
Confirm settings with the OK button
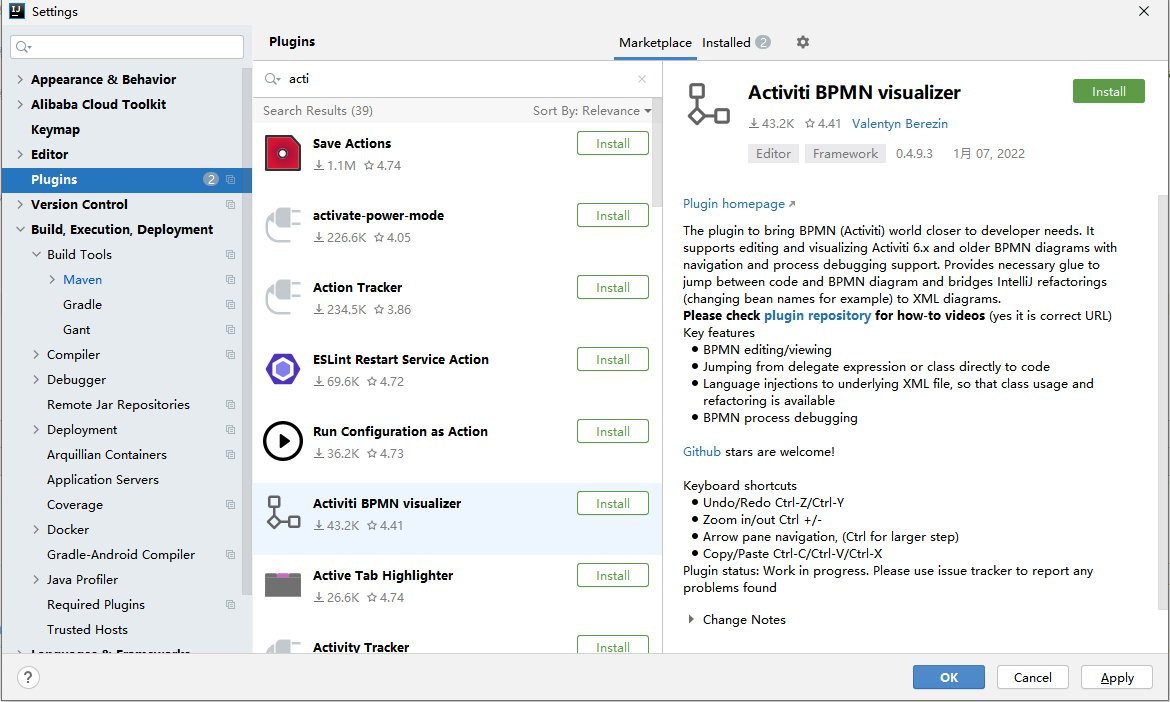pos(949,677)
